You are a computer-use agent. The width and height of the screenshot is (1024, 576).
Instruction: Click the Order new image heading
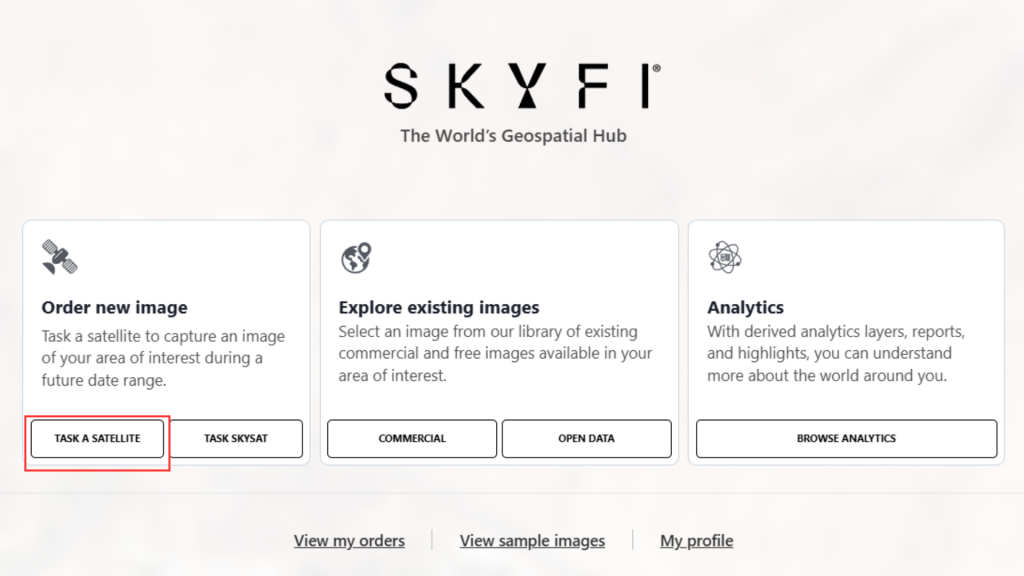click(114, 307)
